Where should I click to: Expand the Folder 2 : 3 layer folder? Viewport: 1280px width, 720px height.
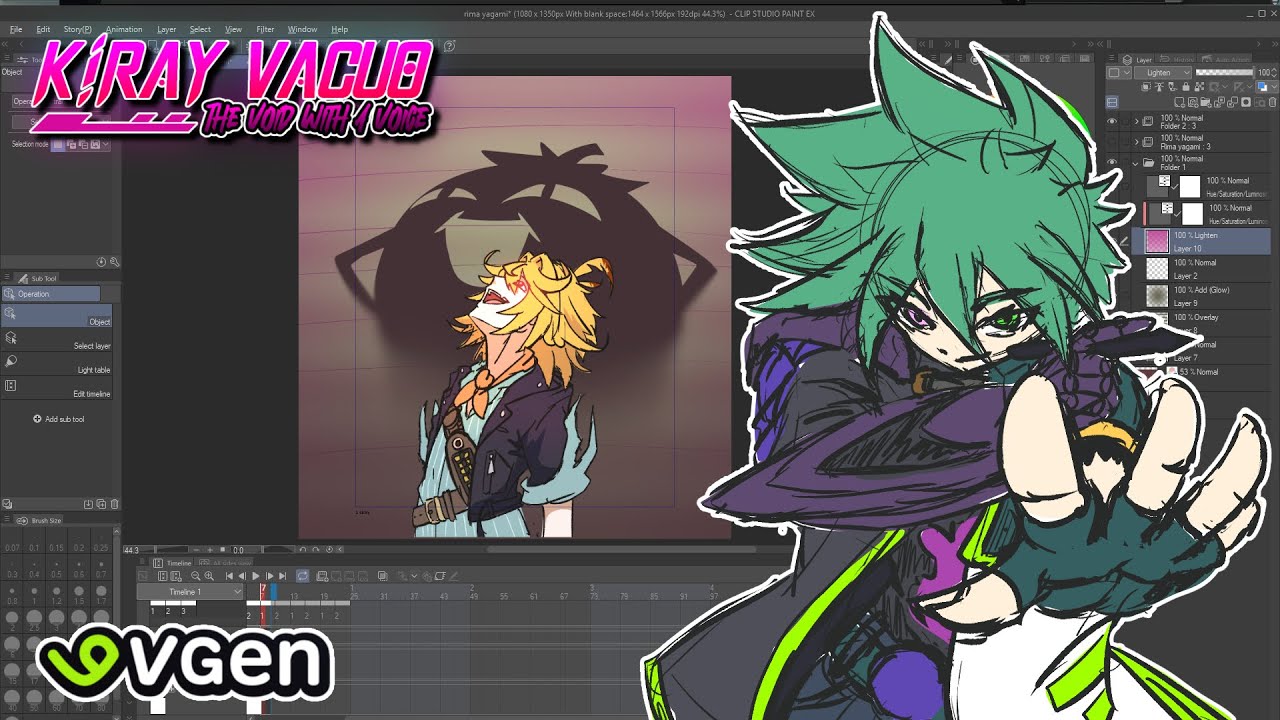click(x=1136, y=122)
